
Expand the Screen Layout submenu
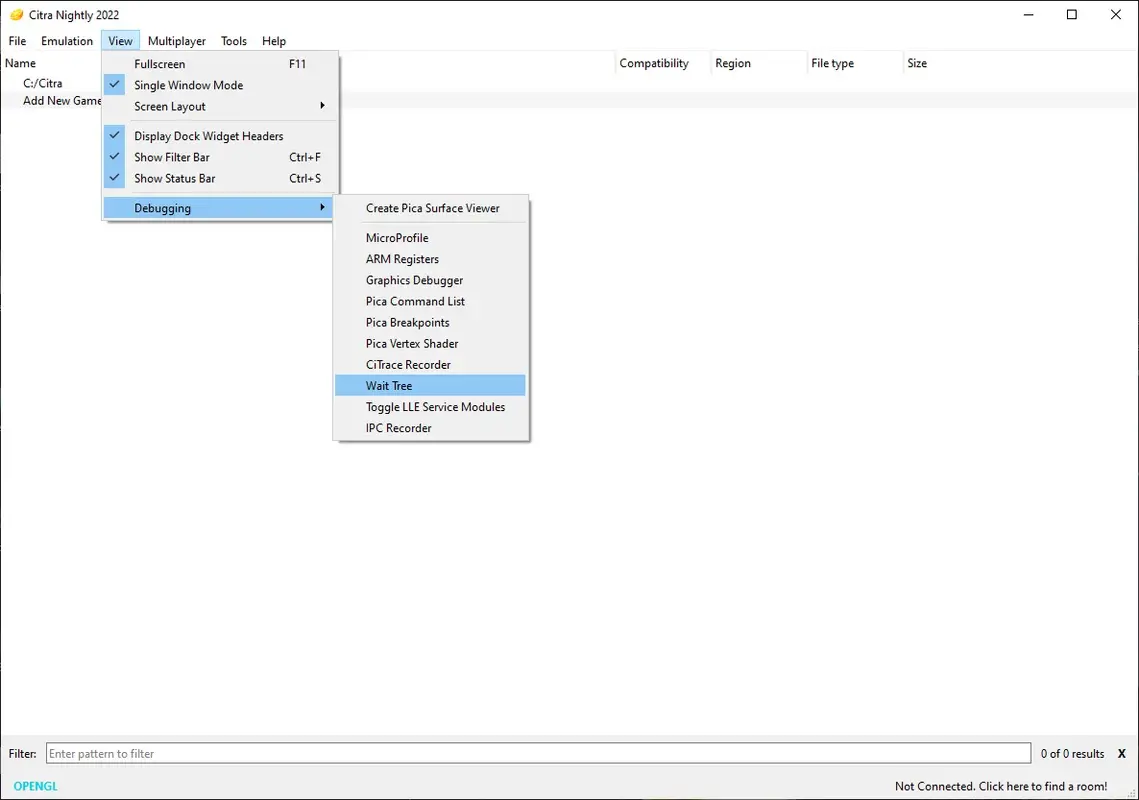pyautogui.click(x=169, y=106)
